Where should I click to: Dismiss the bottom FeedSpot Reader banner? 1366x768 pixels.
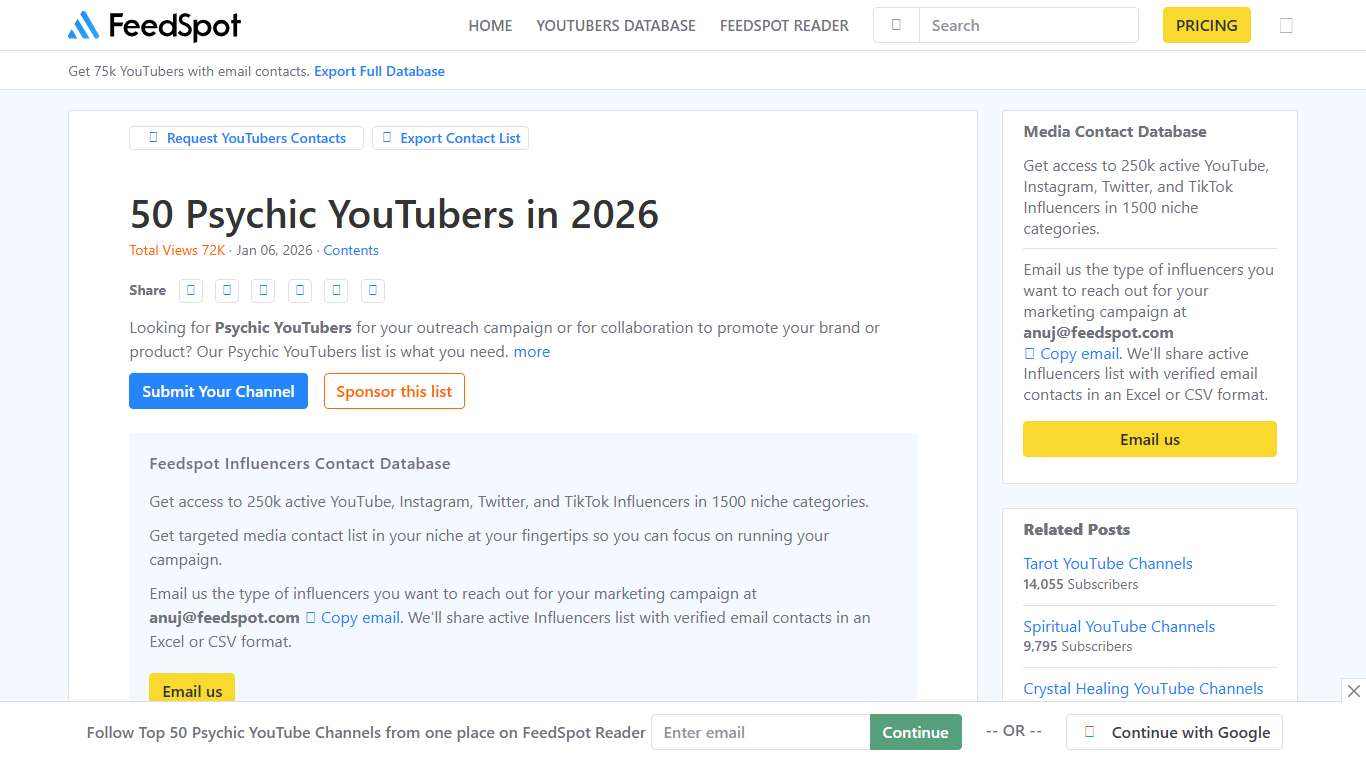tap(1355, 690)
